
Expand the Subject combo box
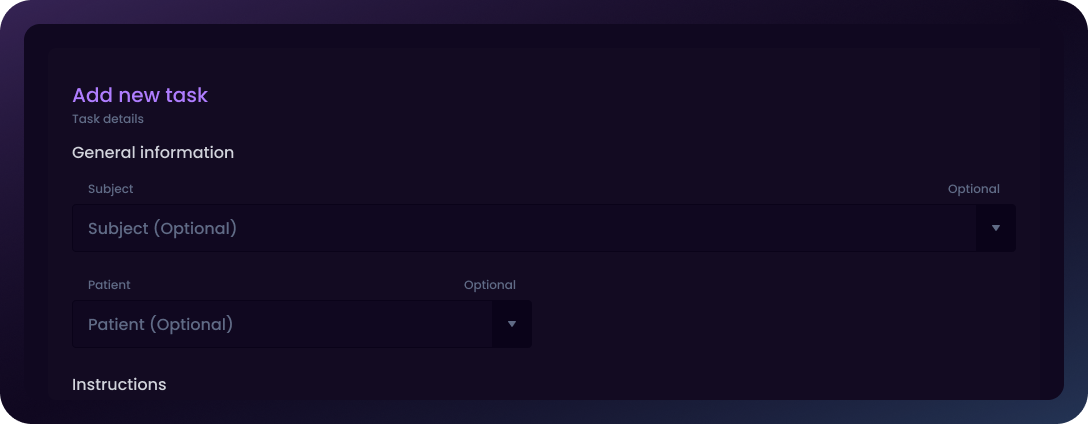click(995, 228)
